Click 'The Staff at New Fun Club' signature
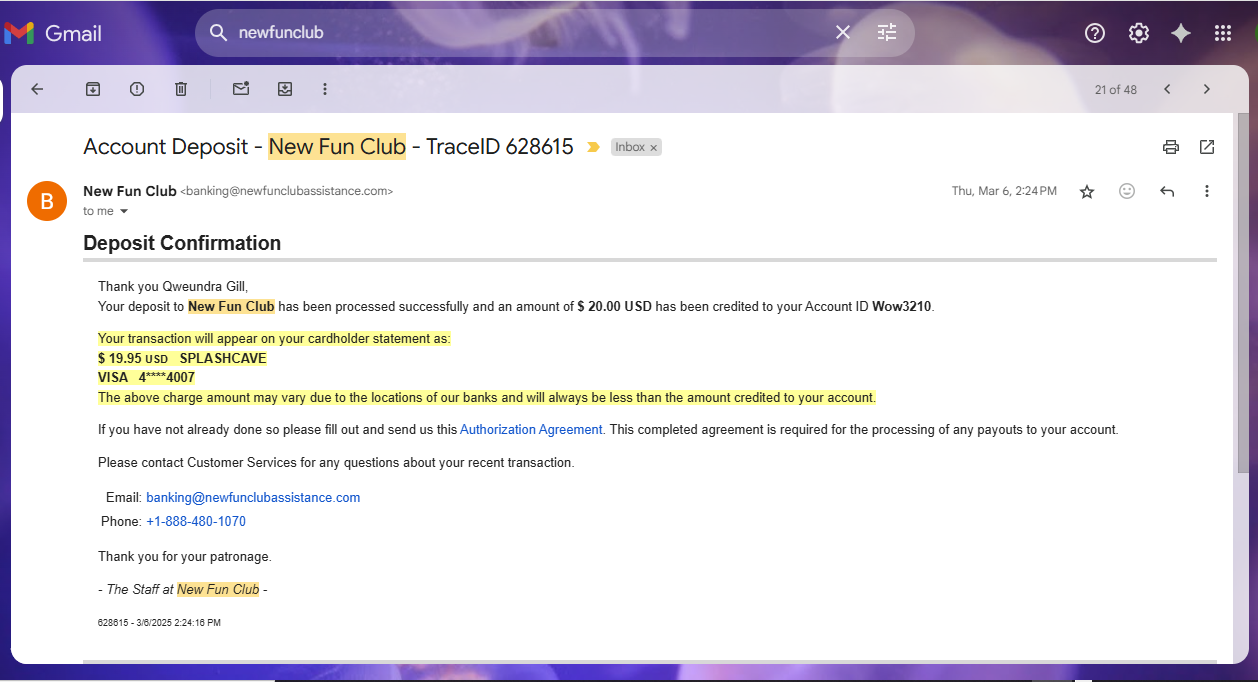Viewport: 1258px width, 682px height. point(183,589)
